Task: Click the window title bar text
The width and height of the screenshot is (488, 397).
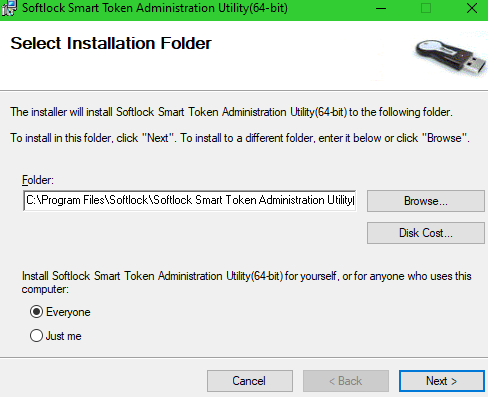Action: pyautogui.click(x=155, y=8)
